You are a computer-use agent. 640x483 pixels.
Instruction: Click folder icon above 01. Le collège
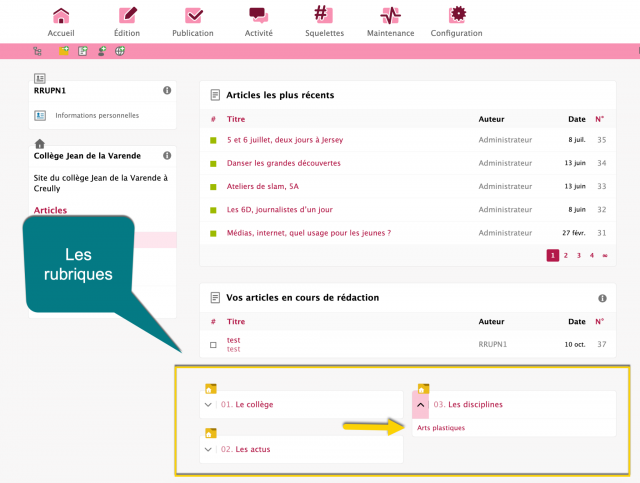(x=211, y=389)
